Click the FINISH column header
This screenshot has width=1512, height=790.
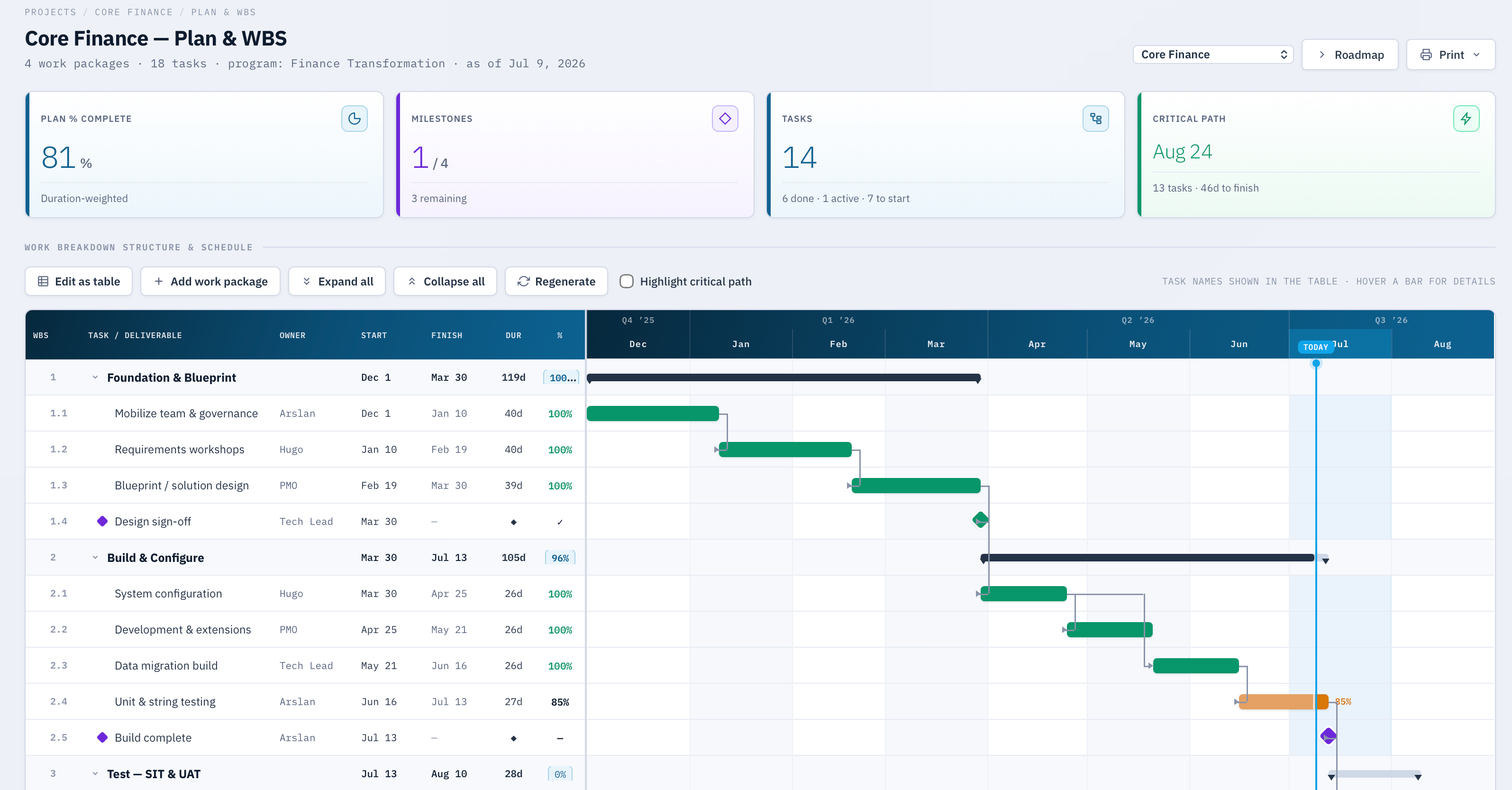(446, 335)
